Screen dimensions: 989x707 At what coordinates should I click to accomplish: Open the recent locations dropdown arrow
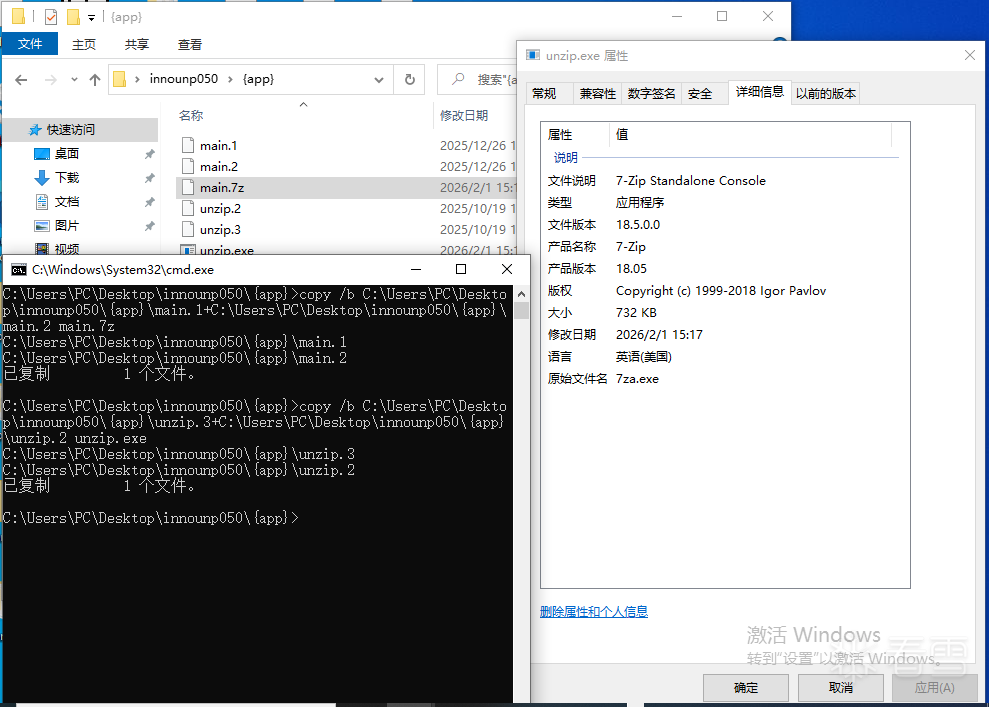[72, 80]
